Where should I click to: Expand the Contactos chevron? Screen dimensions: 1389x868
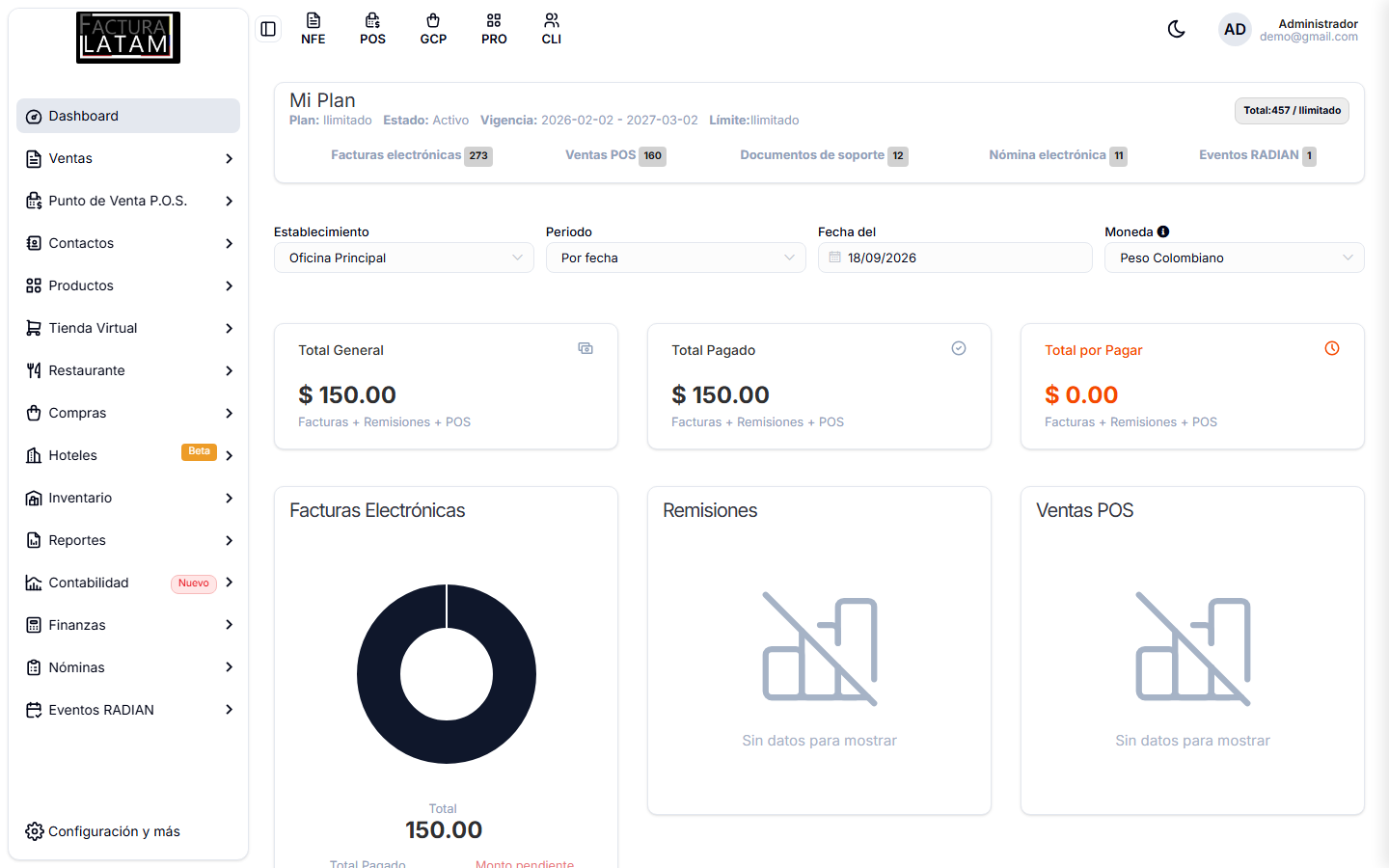click(229, 243)
